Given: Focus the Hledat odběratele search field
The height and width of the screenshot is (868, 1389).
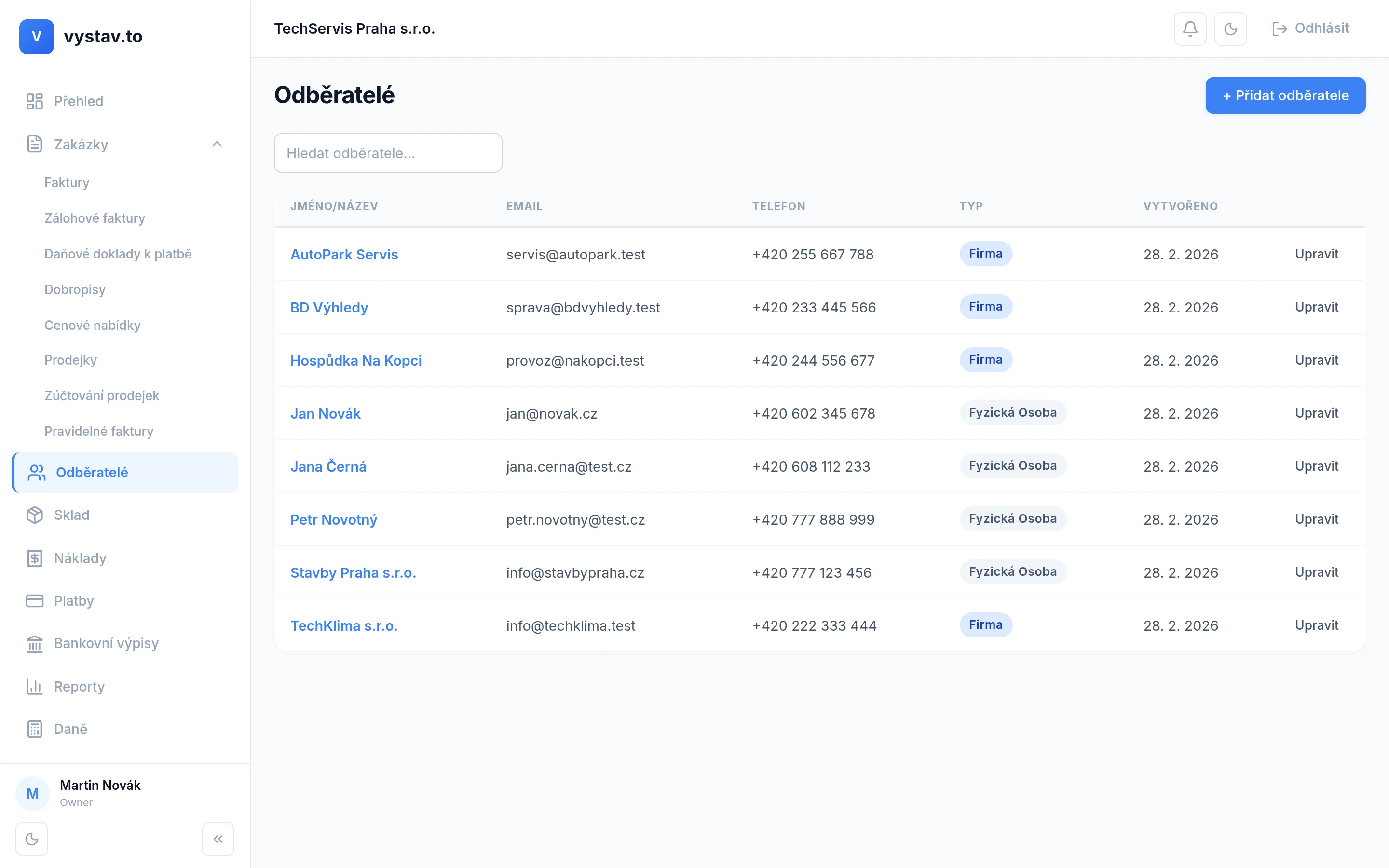Looking at the screenshot, I should click(x=388, y=153).
